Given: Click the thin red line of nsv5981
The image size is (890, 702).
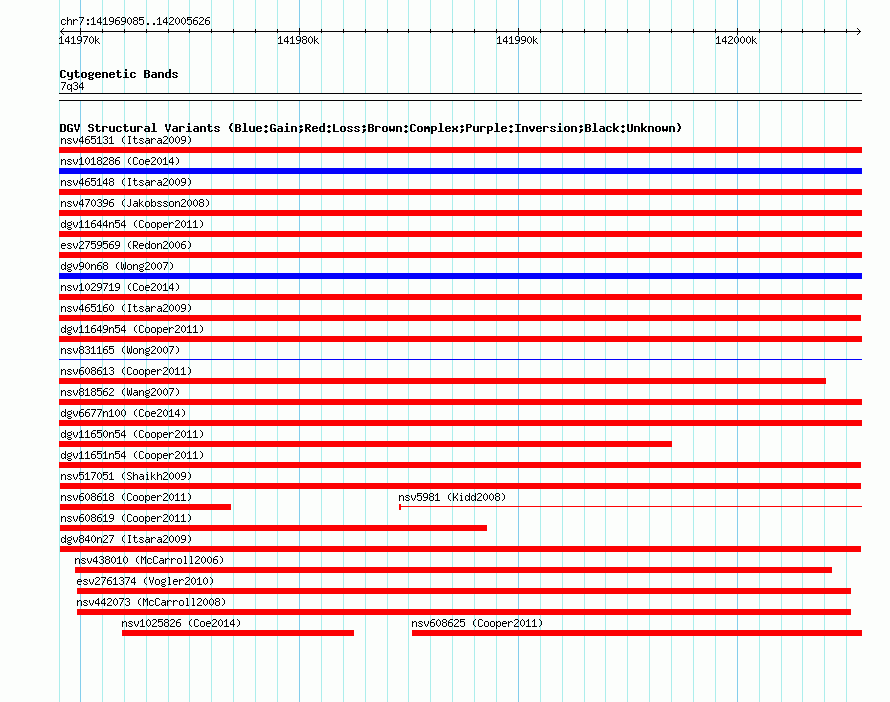Looking at the screenshot, I should 631,506.
